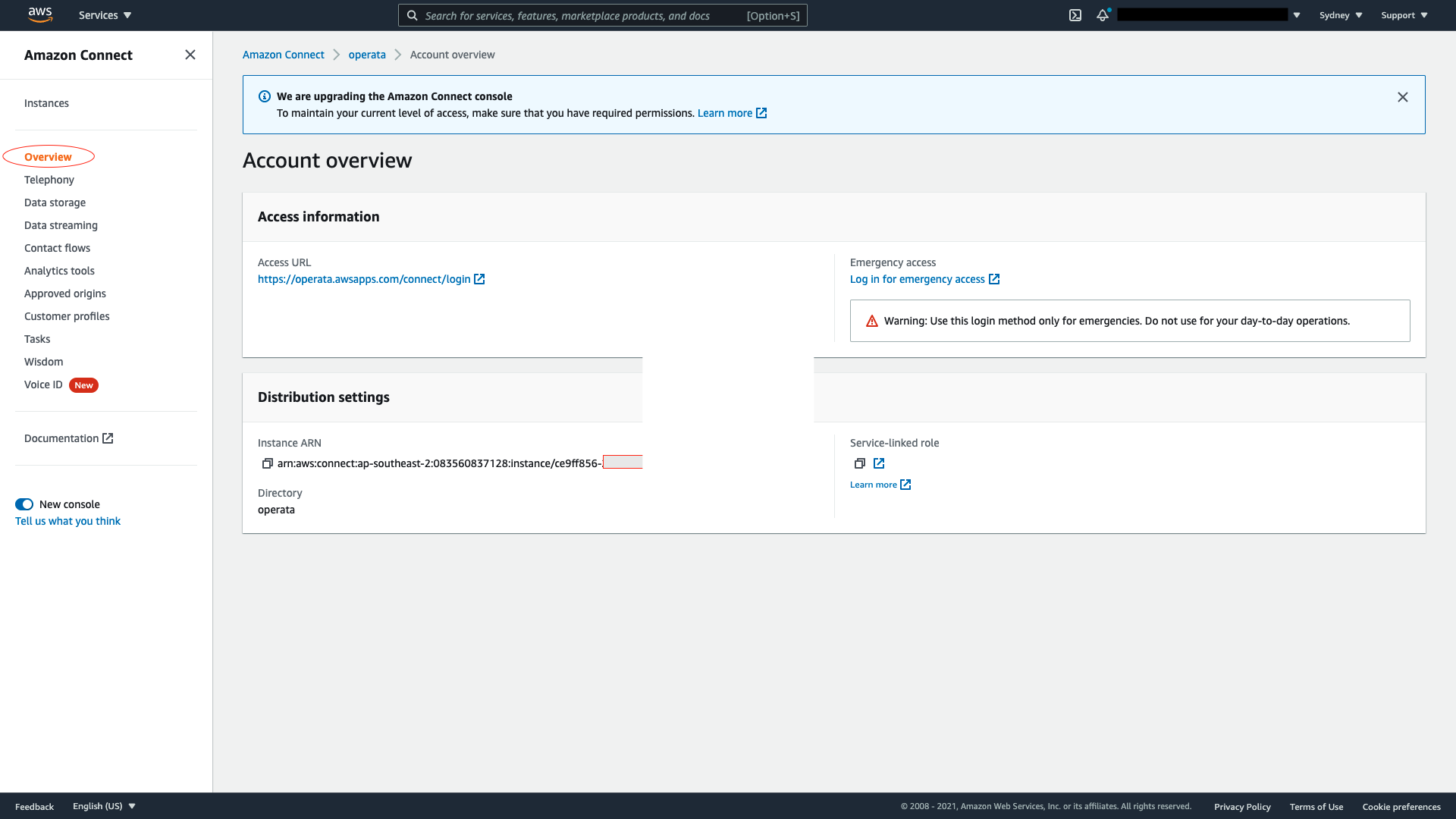Image resolution: width=1456 pixels, height=819 pixels.
Task: Open AWS CloudShell terminal icon
Action: click(1075, 15)
